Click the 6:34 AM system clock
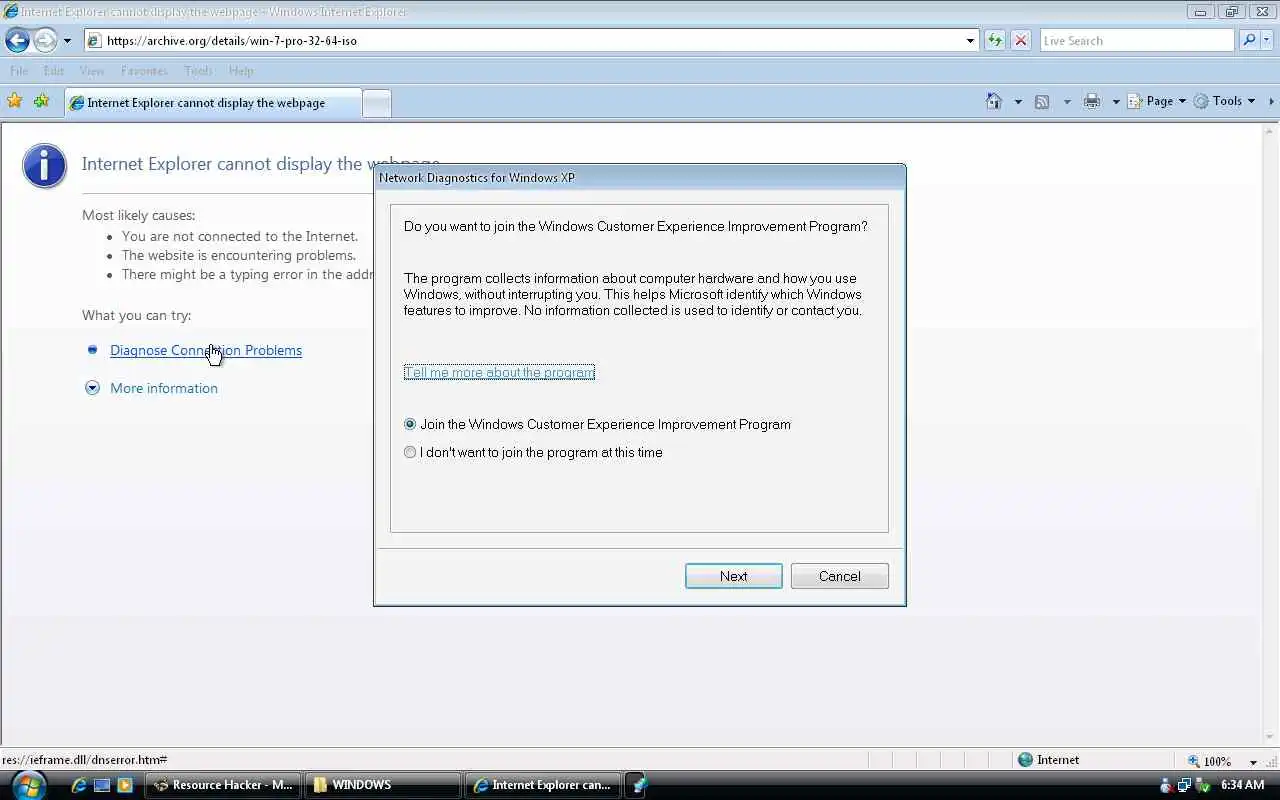 (x=1242, y=785)
